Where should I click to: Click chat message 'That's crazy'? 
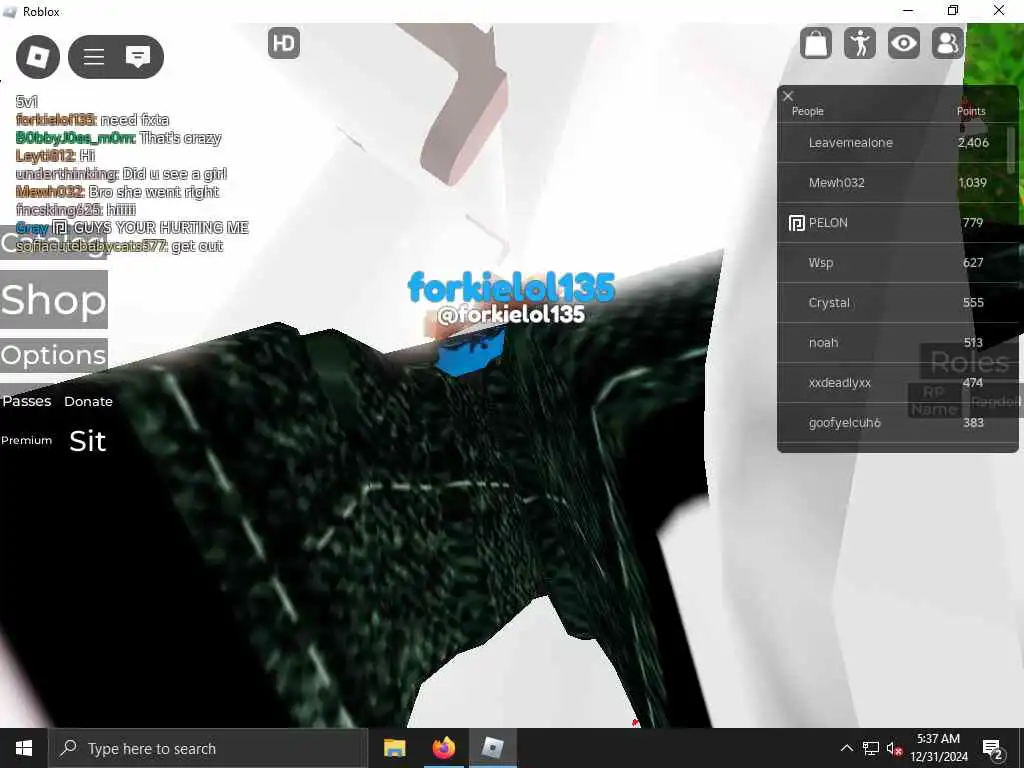point(180,138)
